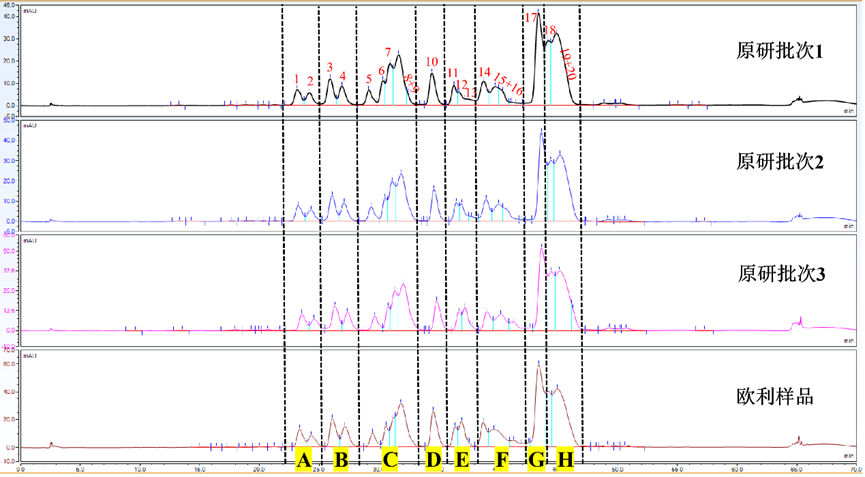Click red peak number 1

296,79
